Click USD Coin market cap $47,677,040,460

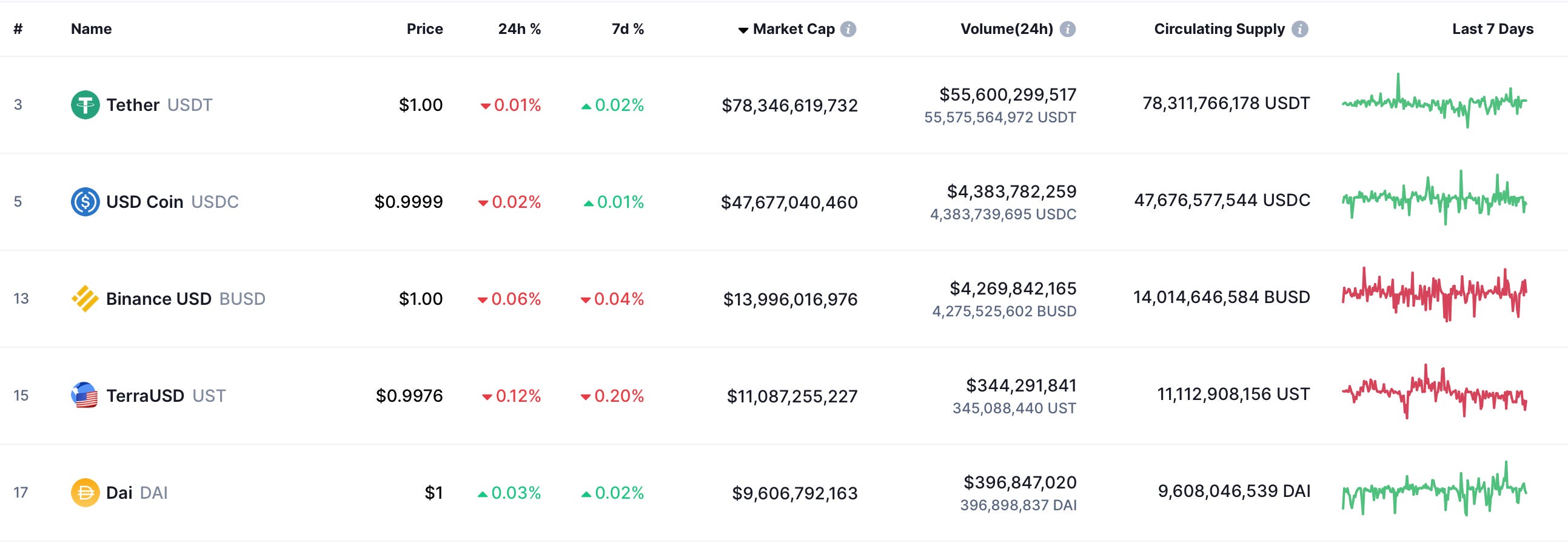[x=789, y=202]
